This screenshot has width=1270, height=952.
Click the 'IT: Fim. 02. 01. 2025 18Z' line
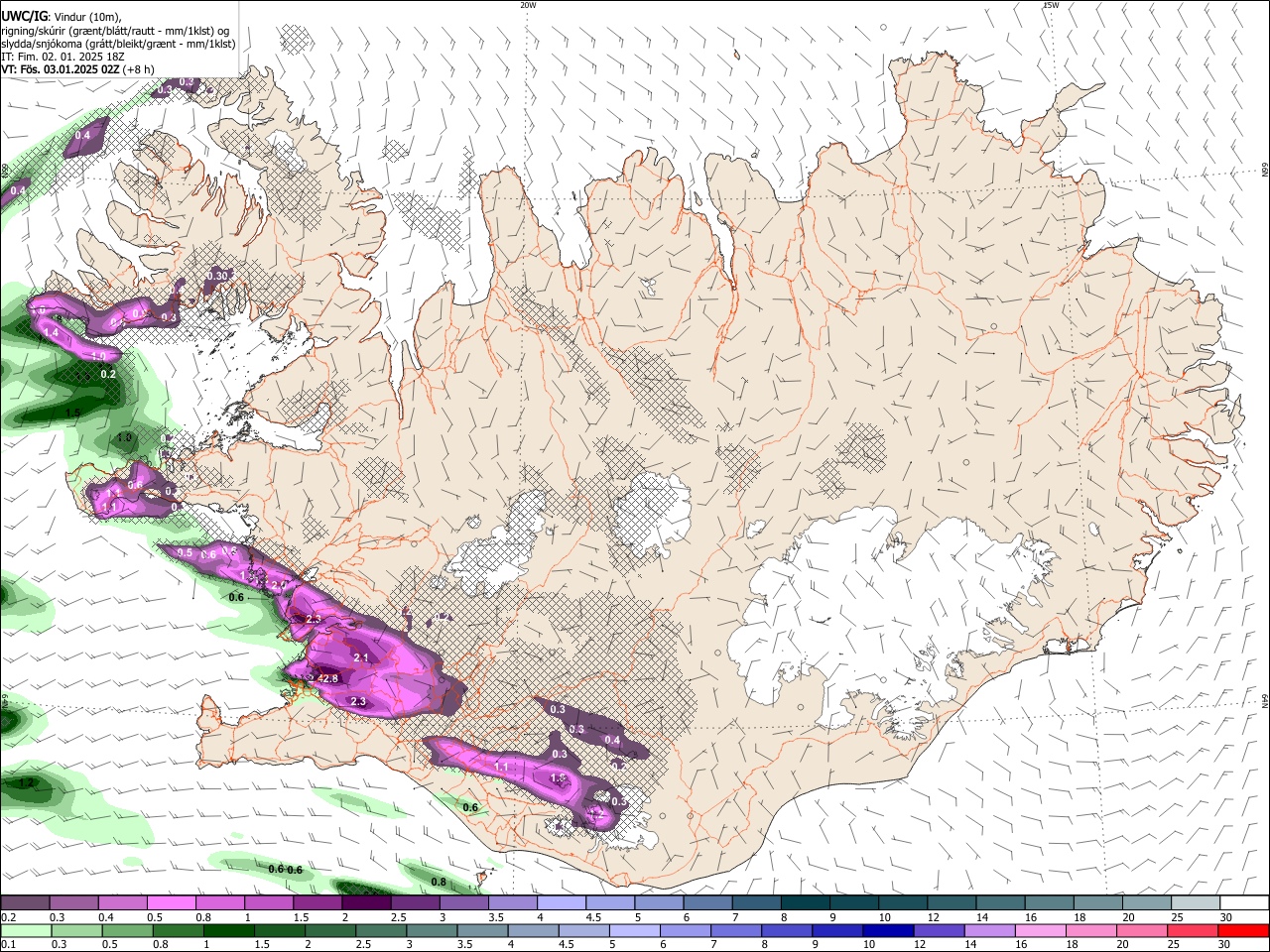coord(63,57)
